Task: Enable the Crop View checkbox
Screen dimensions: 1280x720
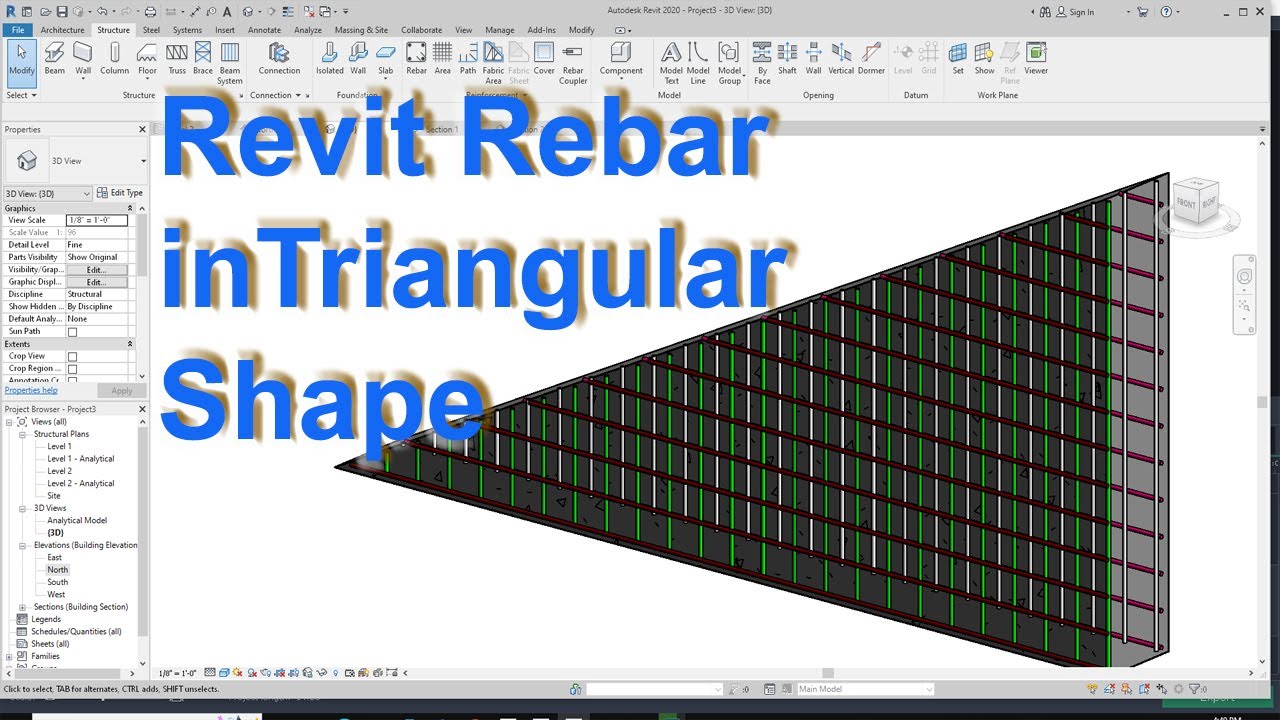Action: [72, 356]
